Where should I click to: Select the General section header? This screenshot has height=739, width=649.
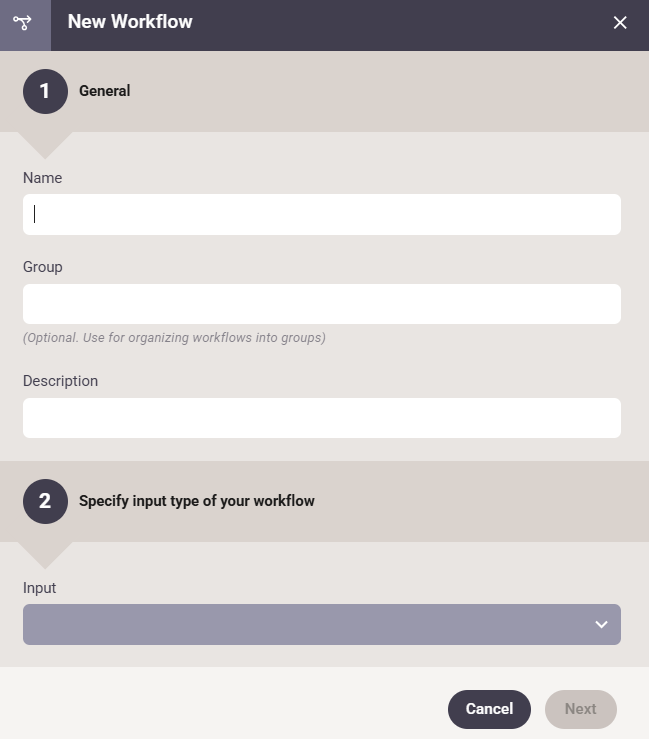pos(324,91)
